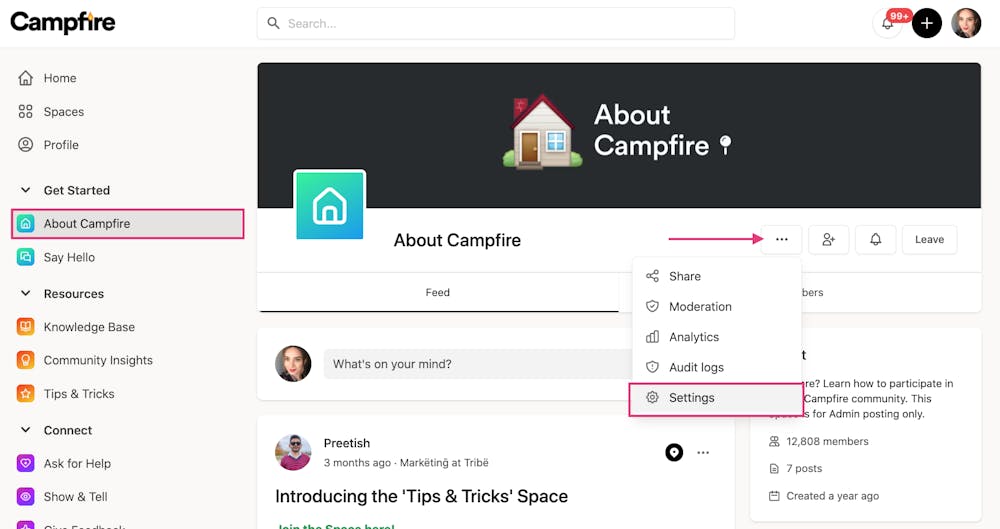
Task: Collapse the Connect section
Action: coord(26,430)
